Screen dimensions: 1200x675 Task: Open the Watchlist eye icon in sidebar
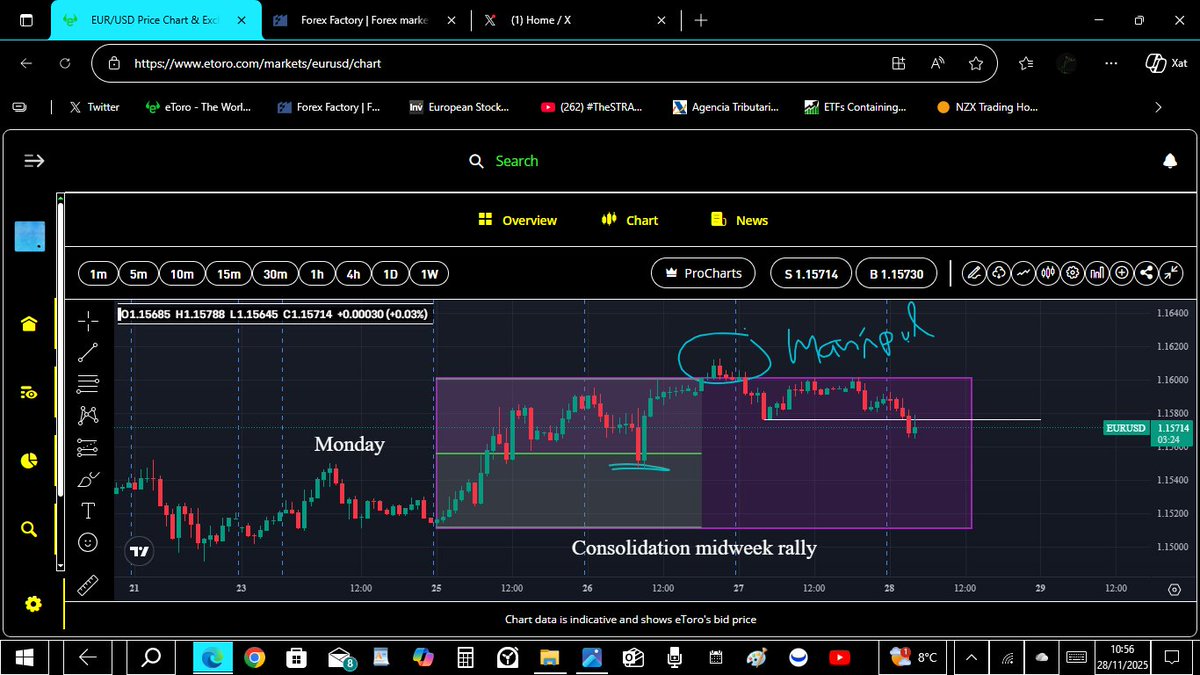[29, 393]
